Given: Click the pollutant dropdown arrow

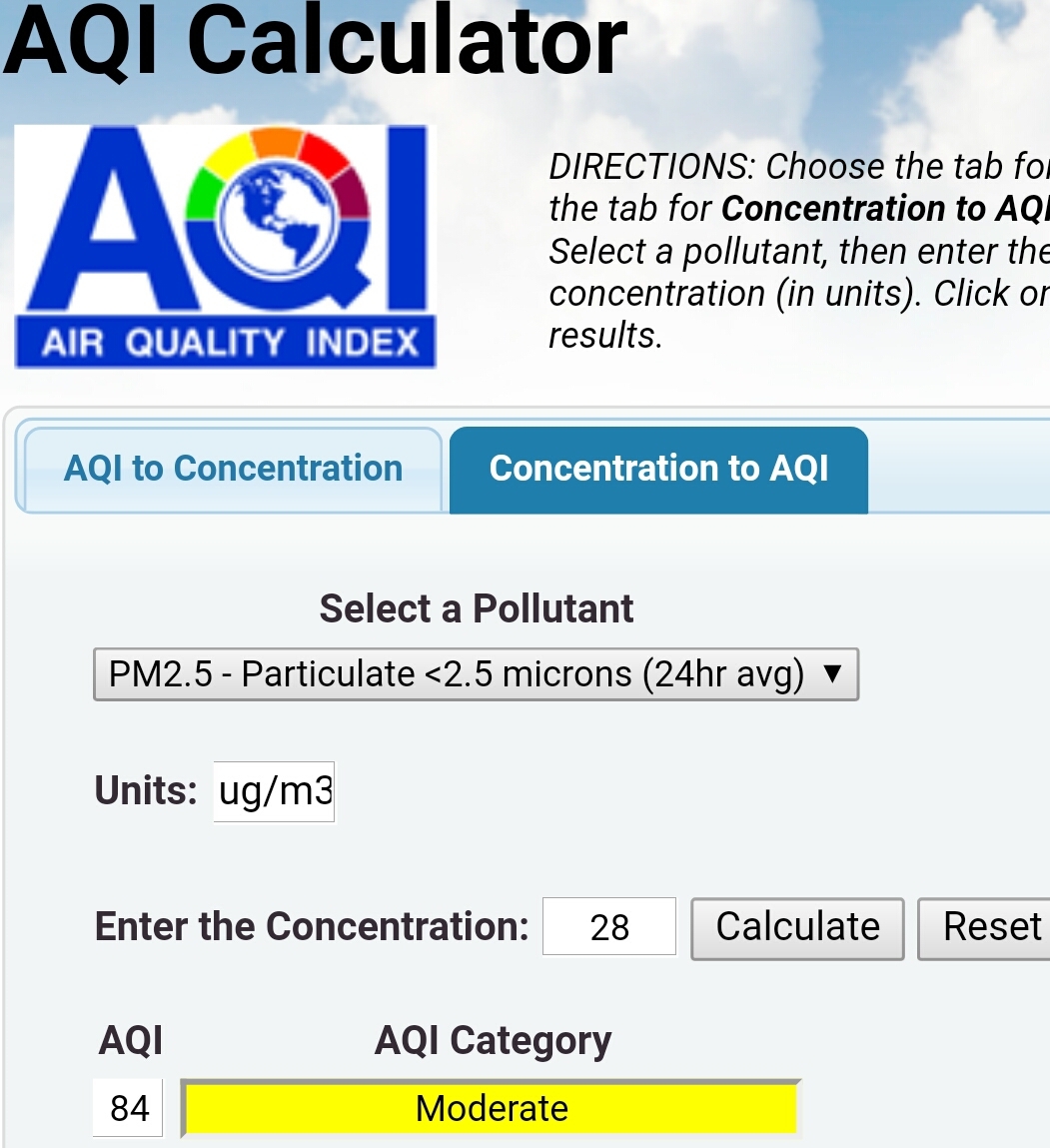Looking at the screenshot, I should [833, 674].
